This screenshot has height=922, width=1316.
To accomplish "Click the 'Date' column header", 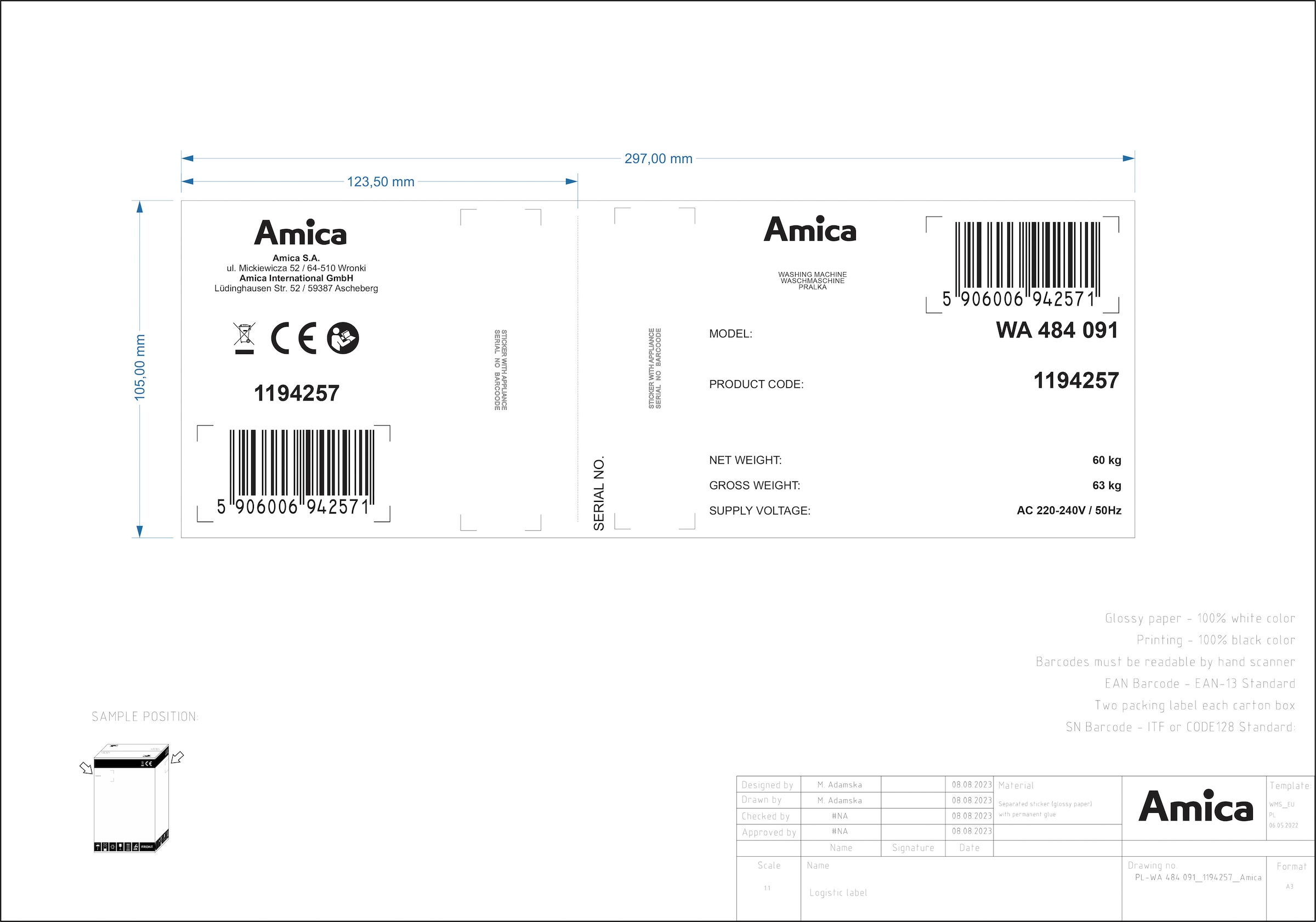I will point(969,847).
